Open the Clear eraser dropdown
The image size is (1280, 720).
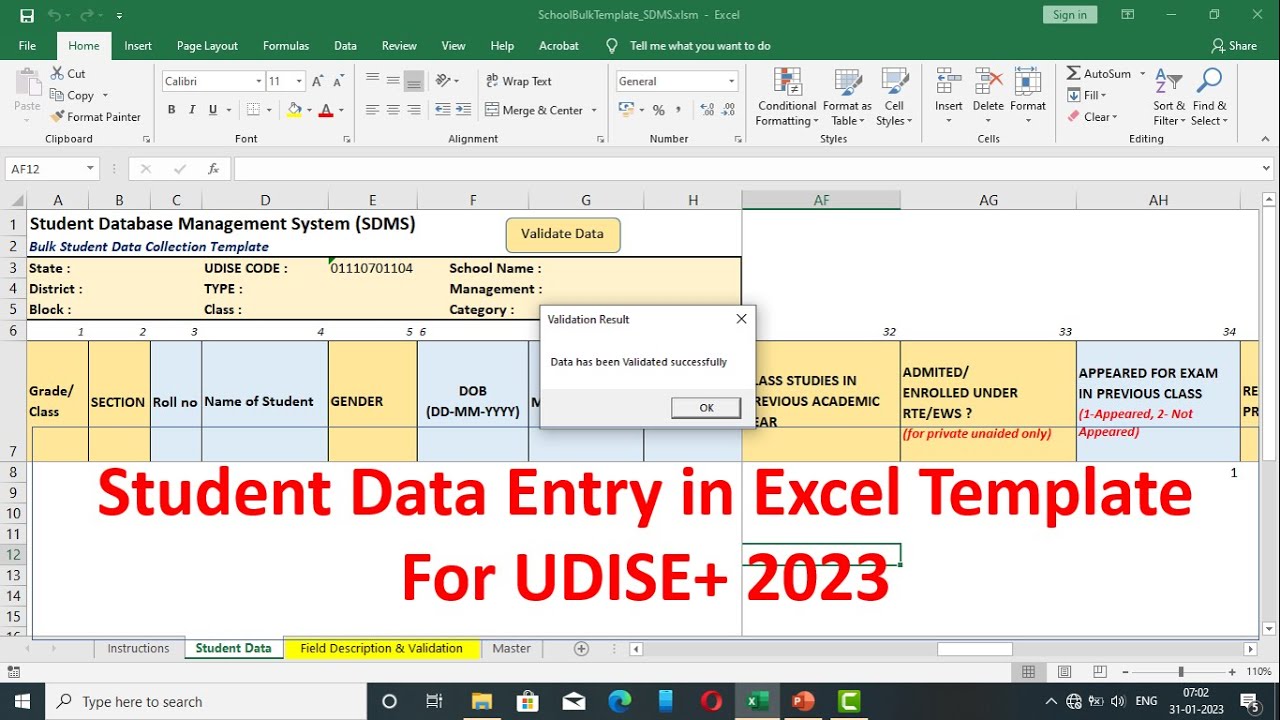click(1092, 117)
